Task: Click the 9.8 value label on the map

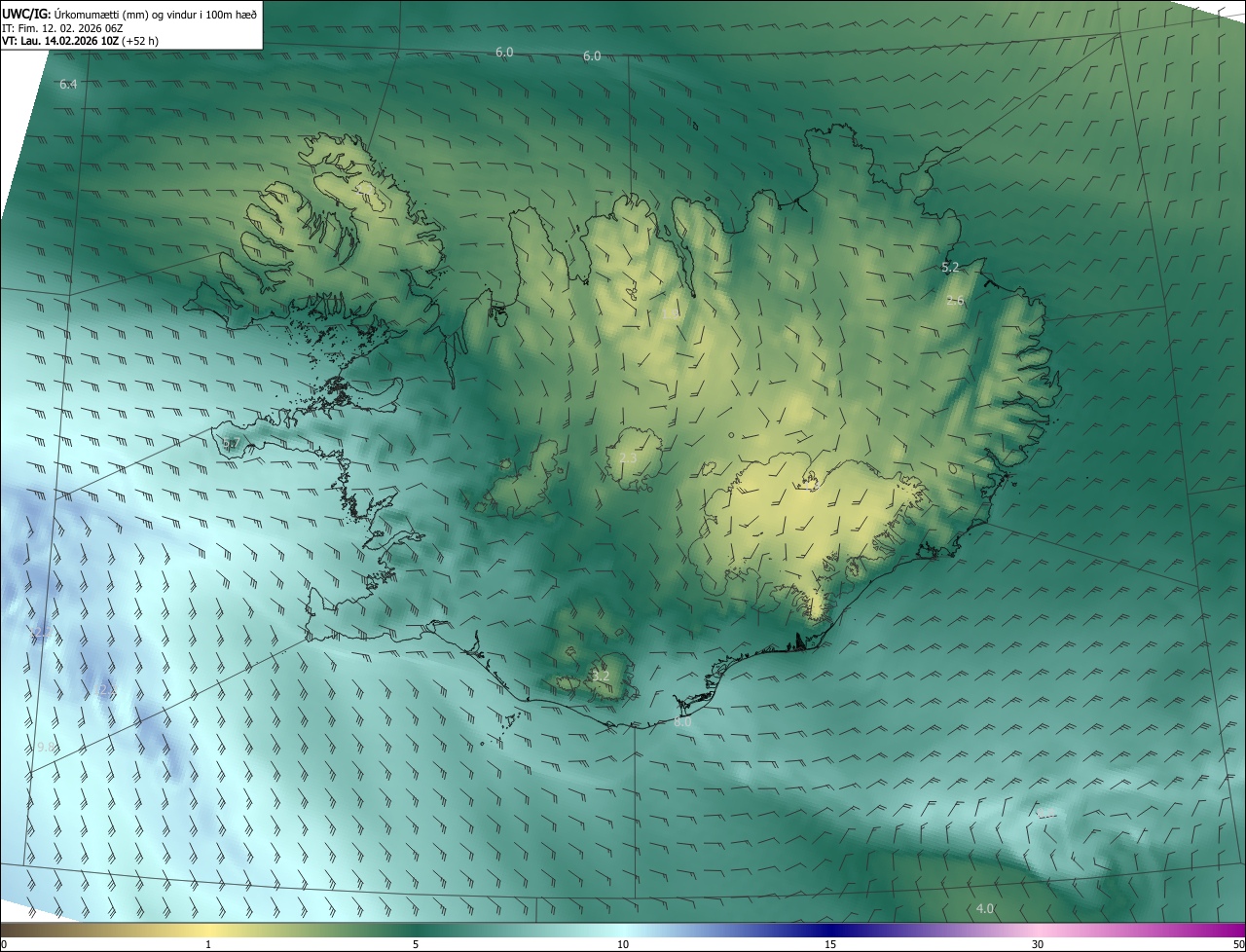Action: [x=46, y=748]
